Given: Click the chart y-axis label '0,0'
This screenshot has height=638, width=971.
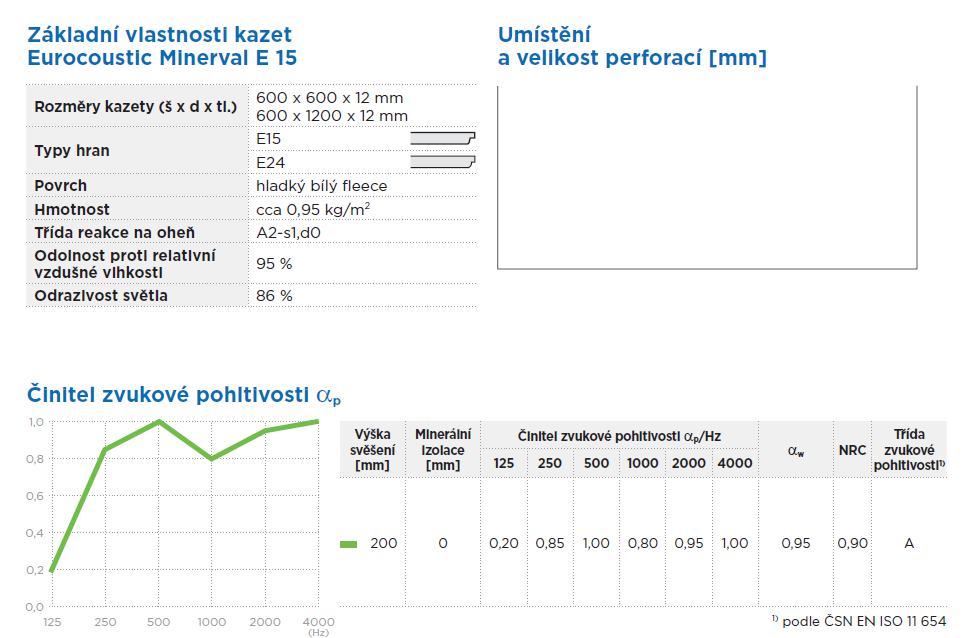Looking at the screenshot, I should 35,607.
